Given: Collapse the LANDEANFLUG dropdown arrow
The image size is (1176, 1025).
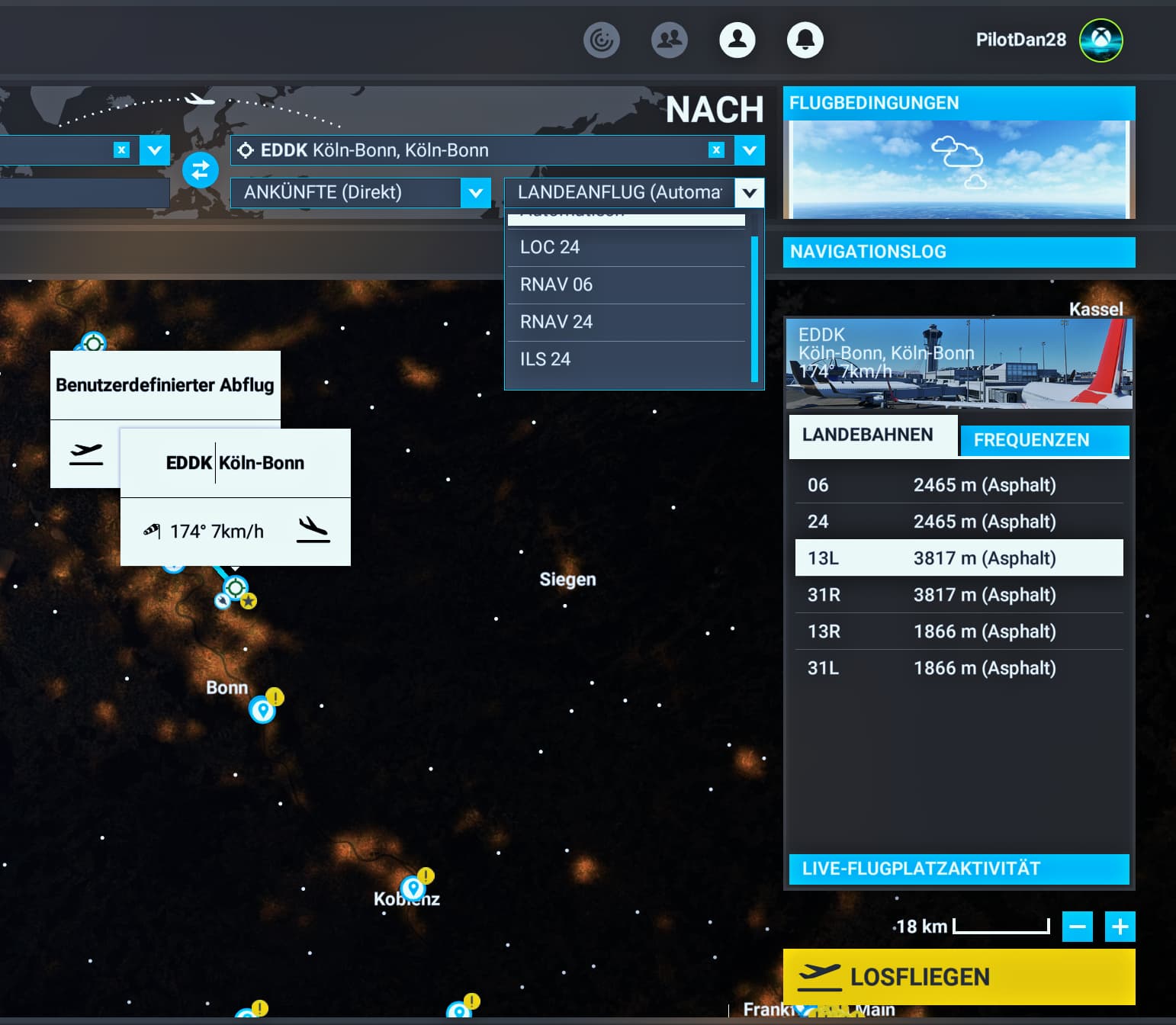Looking at the screenshot, I should 750,192.
